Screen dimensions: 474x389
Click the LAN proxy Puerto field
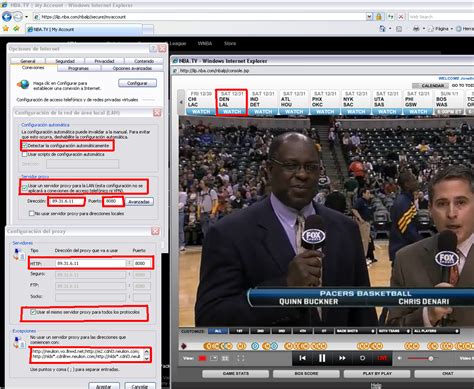[113, 201]
